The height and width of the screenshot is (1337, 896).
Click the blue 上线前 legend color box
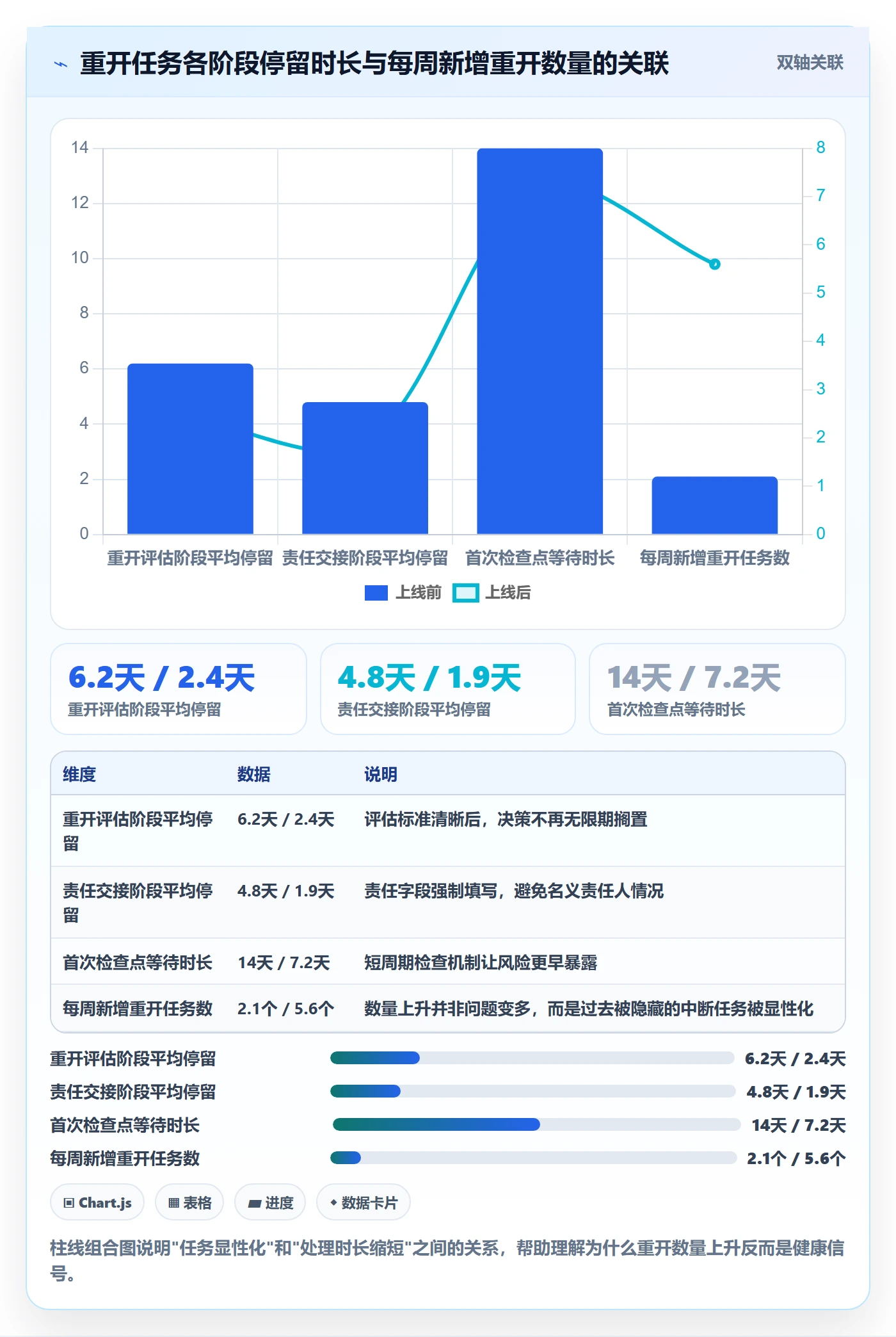point(376,593)
